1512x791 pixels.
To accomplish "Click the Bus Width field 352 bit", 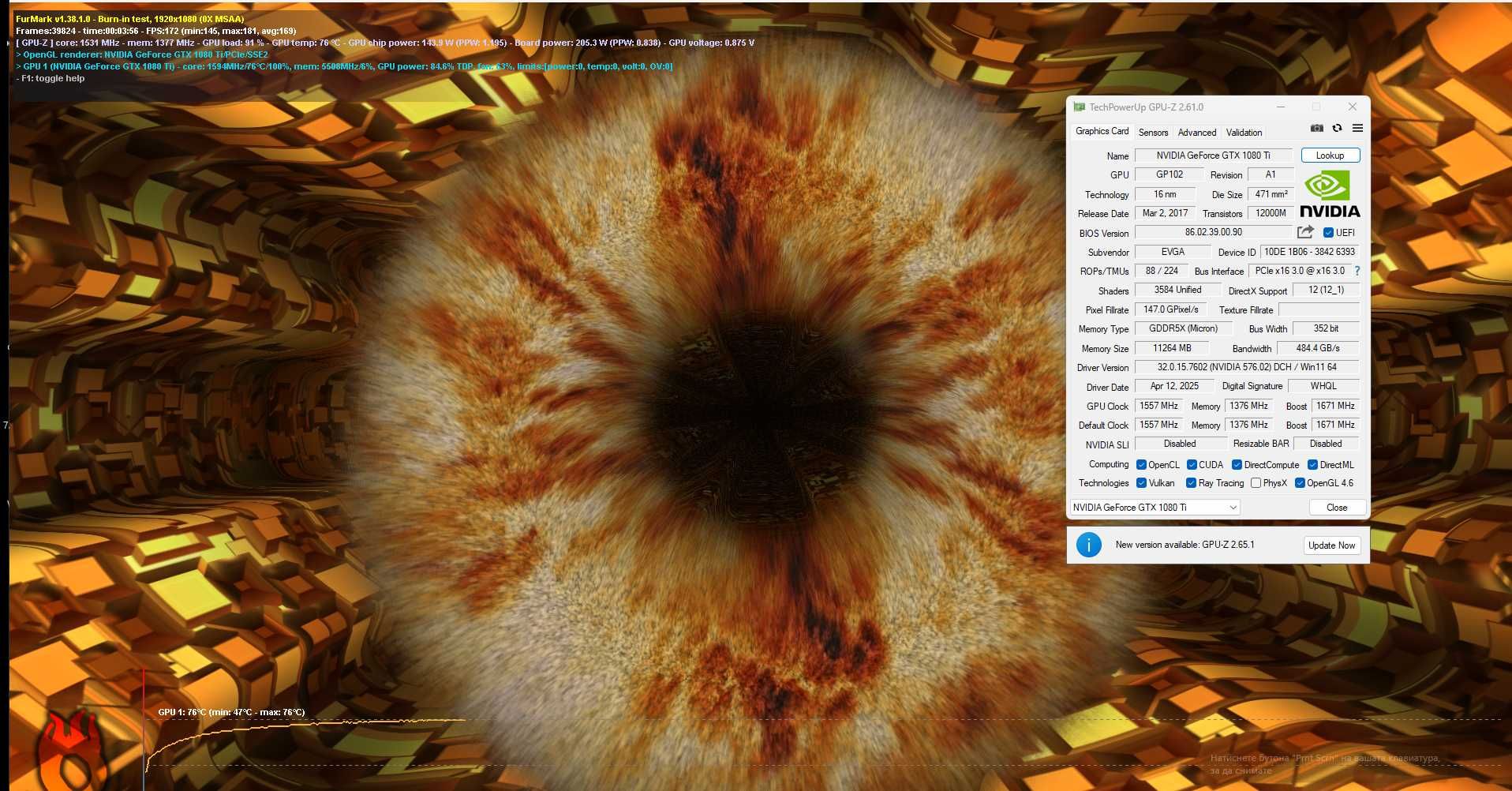I will (1326, 328).
